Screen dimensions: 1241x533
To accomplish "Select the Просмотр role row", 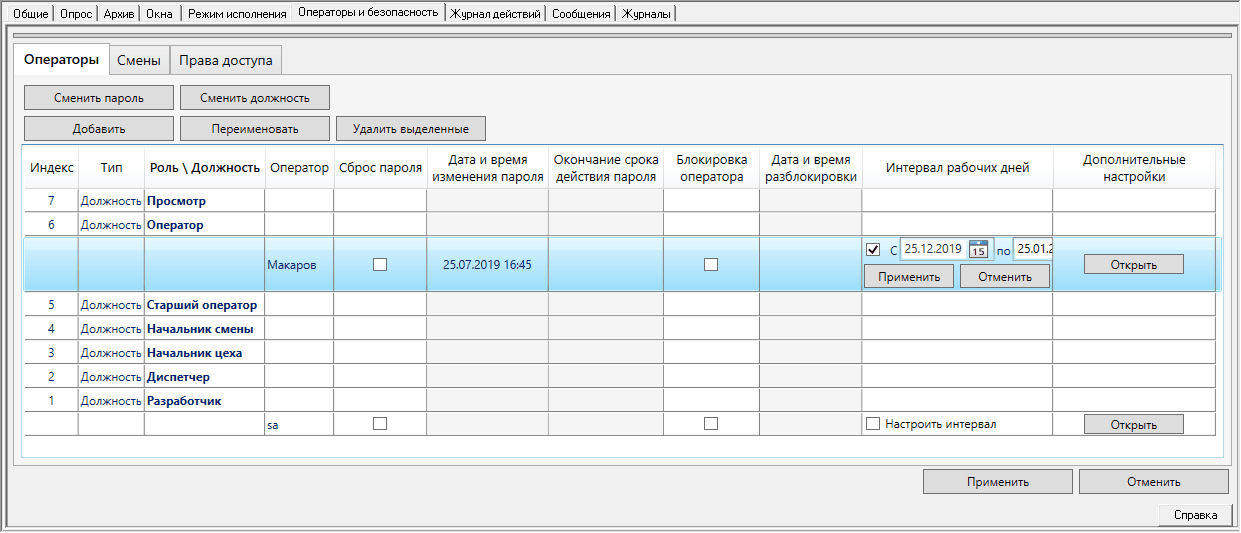I will coord(620,201).
